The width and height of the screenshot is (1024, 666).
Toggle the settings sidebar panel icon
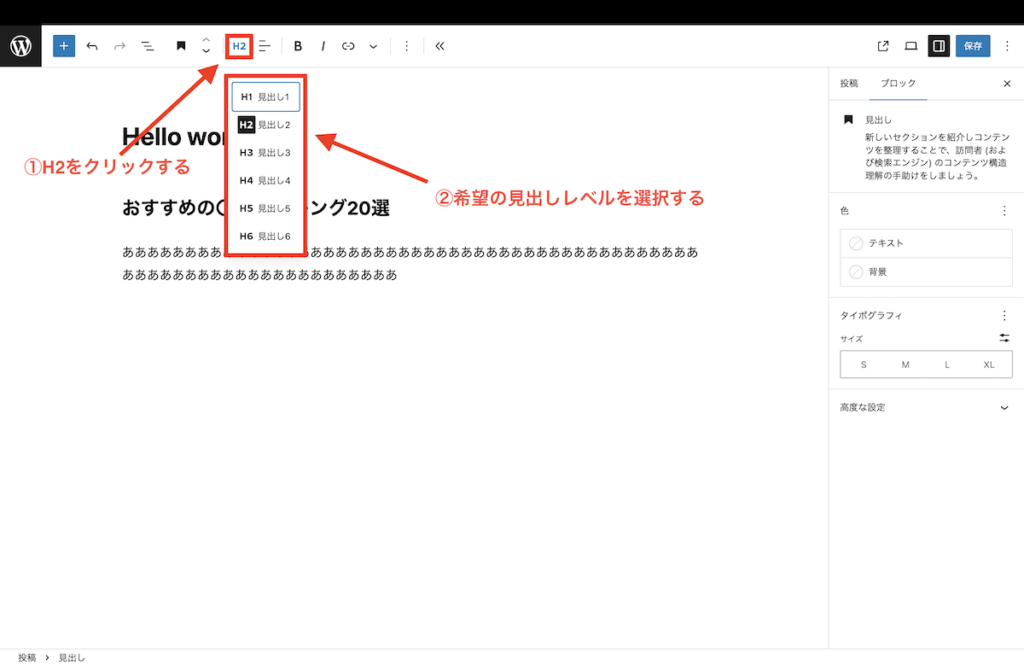[938, 46]
